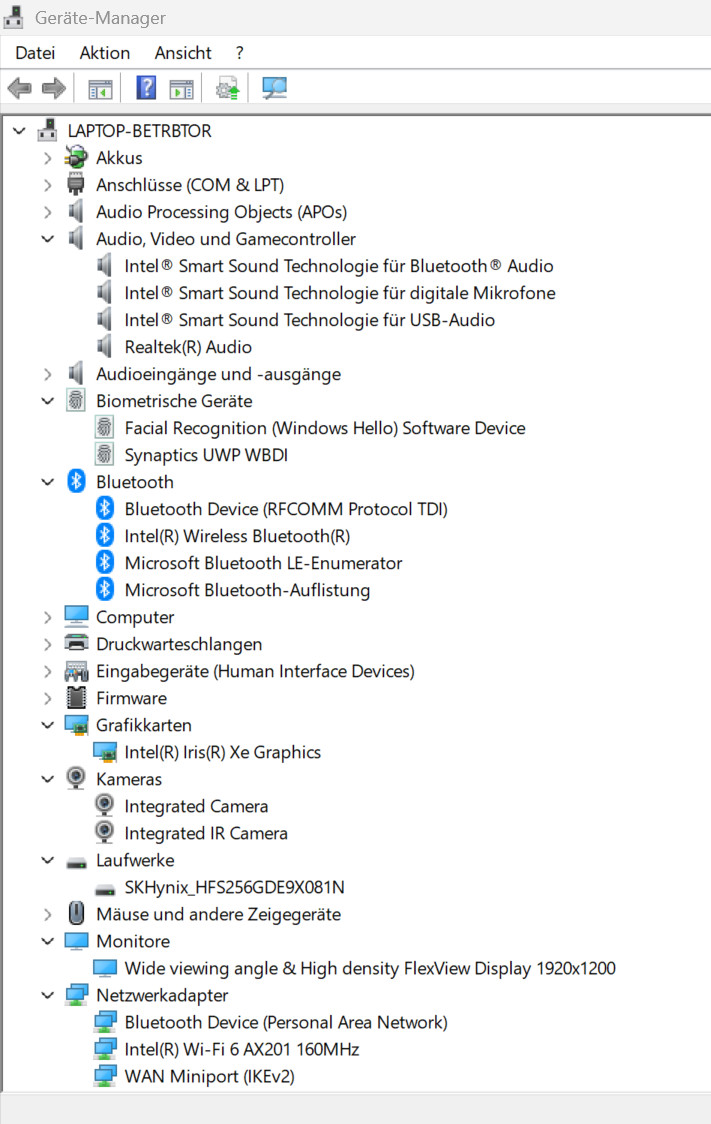The height and width of the screenshot is (1124, 711).
Task: Select Facial Recognition (Windows Hello) Software Device
Action: pos(325,428)
